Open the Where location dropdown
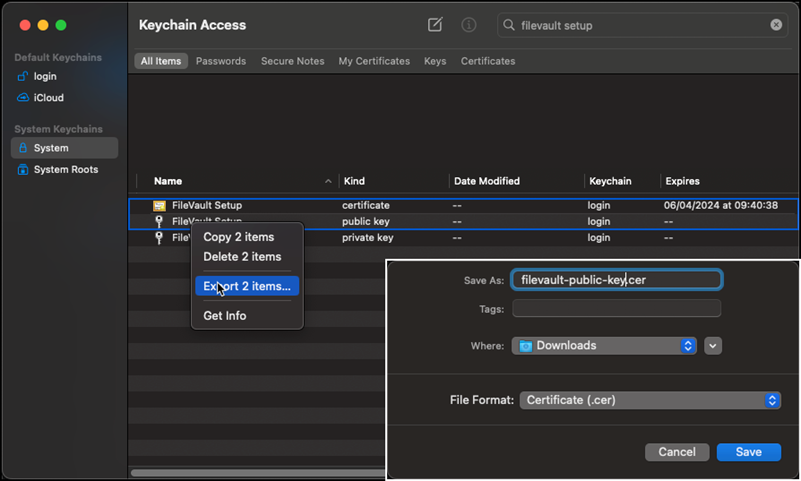The image size is (801, 481). pos(604,346)
